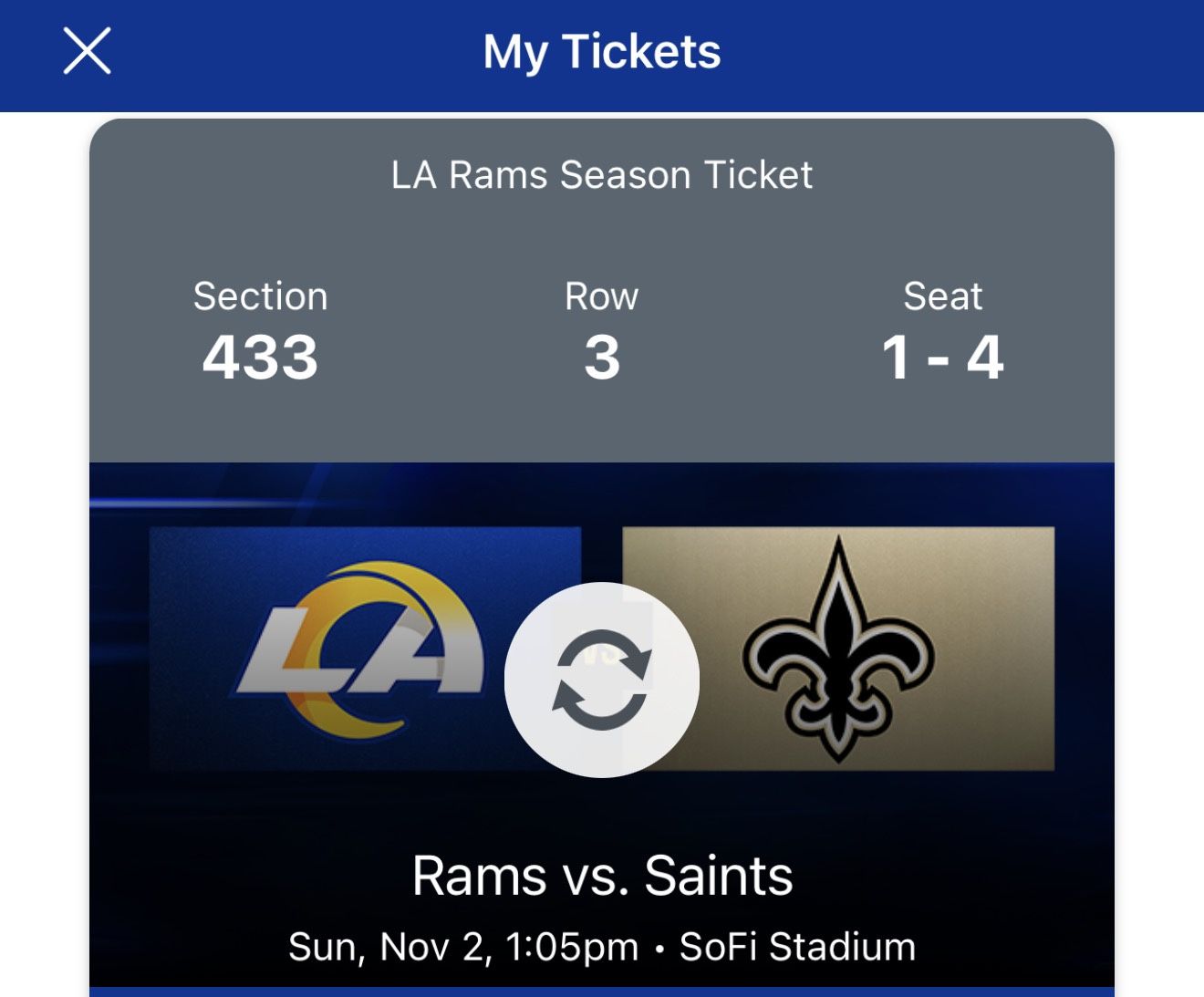Click the seat range 1 - 4
The height and width of the screenshot is (997, 1204).
tap(942, 357)
